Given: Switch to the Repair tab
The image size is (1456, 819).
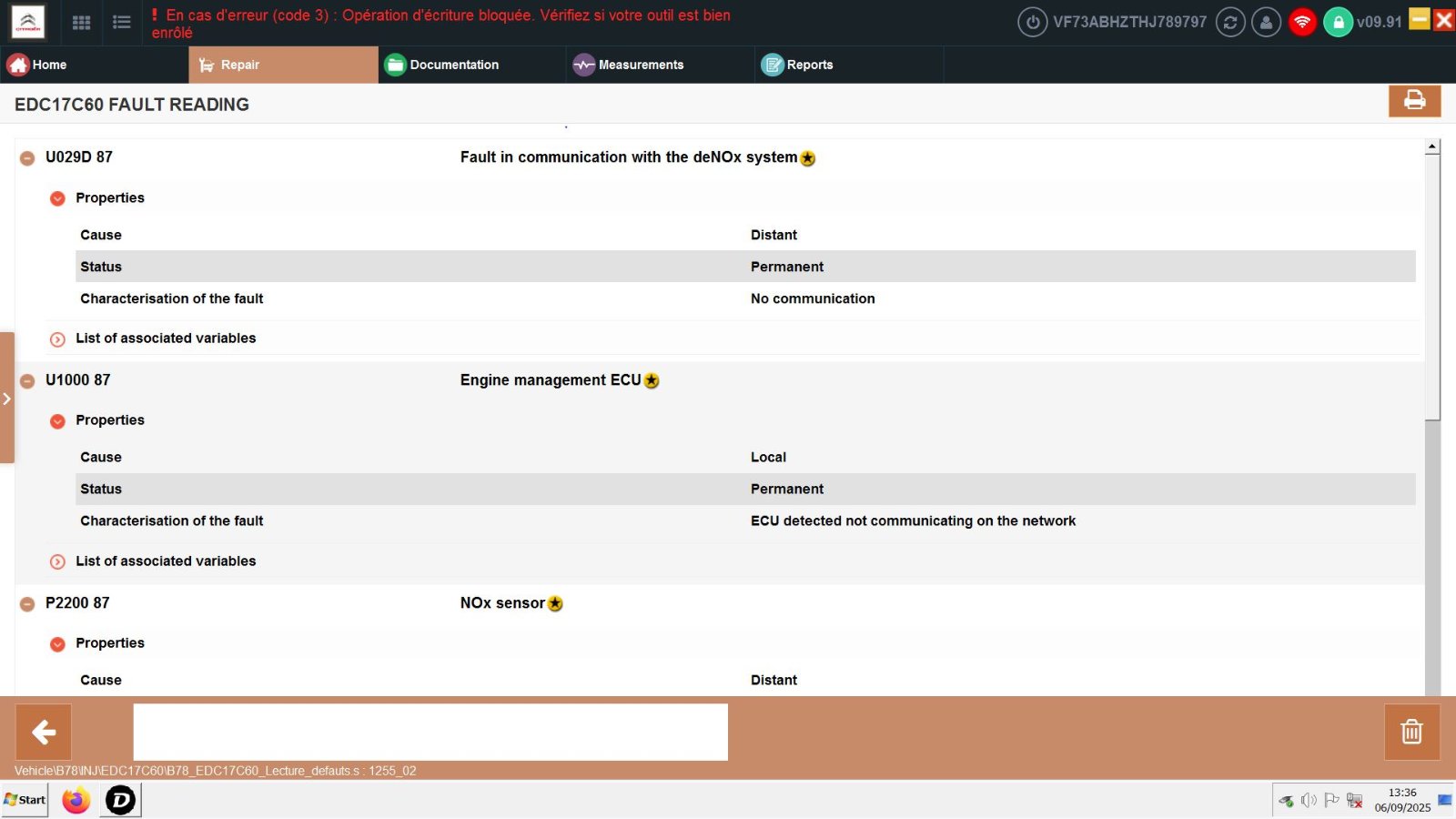Looking at the screenshot, I should pos(283,65).
